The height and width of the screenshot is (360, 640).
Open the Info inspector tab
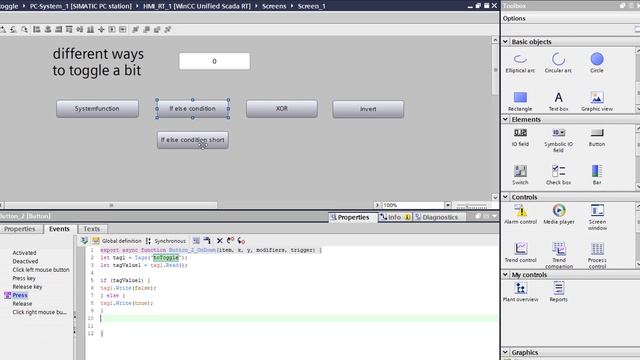[394, 217]
